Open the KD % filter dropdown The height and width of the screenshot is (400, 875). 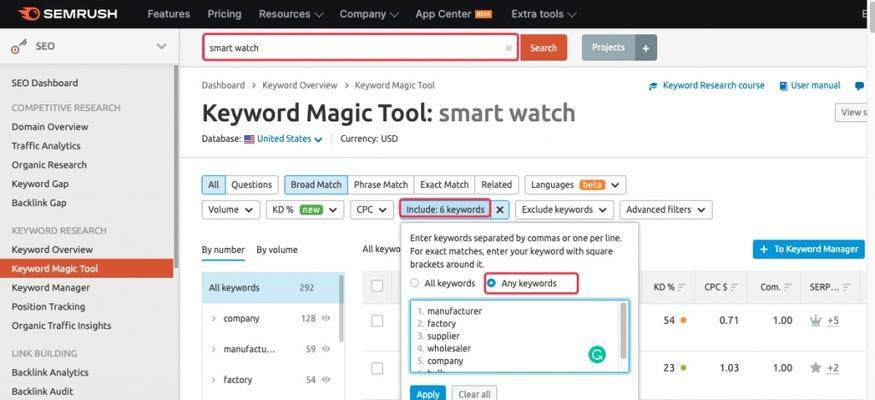click(x=305, y=210)
